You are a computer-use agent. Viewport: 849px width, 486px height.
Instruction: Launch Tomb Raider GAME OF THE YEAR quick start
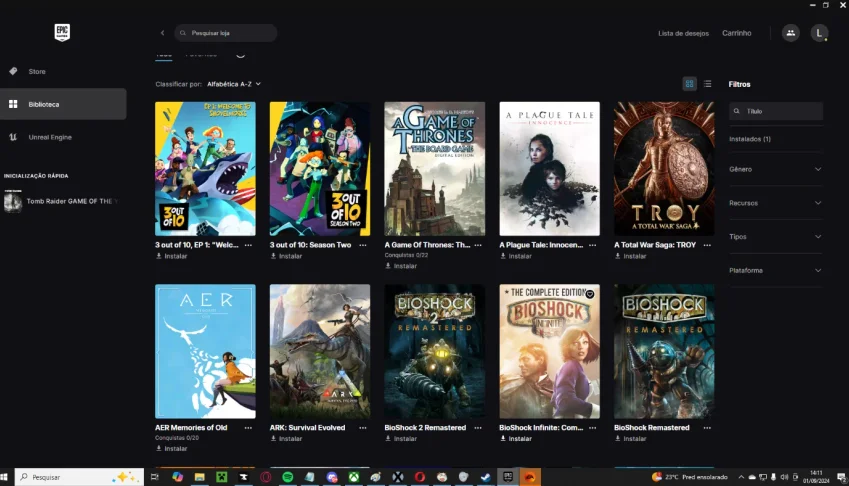pyautogui.click(x=63, y=201)
